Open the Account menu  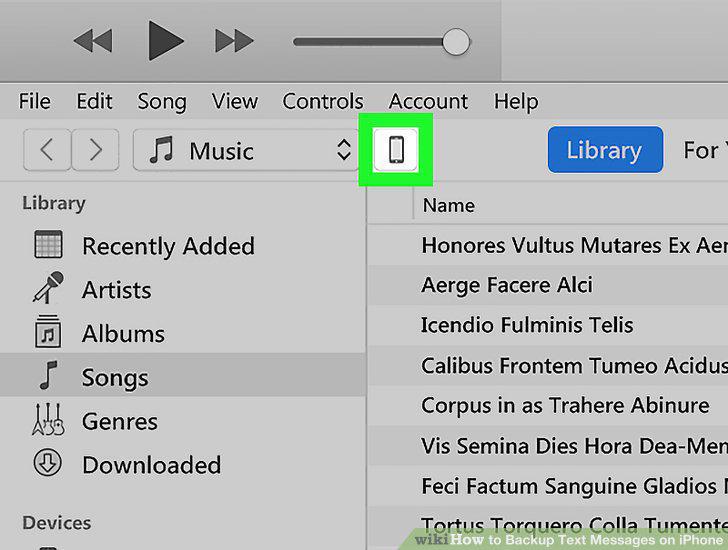coord(428,101)
